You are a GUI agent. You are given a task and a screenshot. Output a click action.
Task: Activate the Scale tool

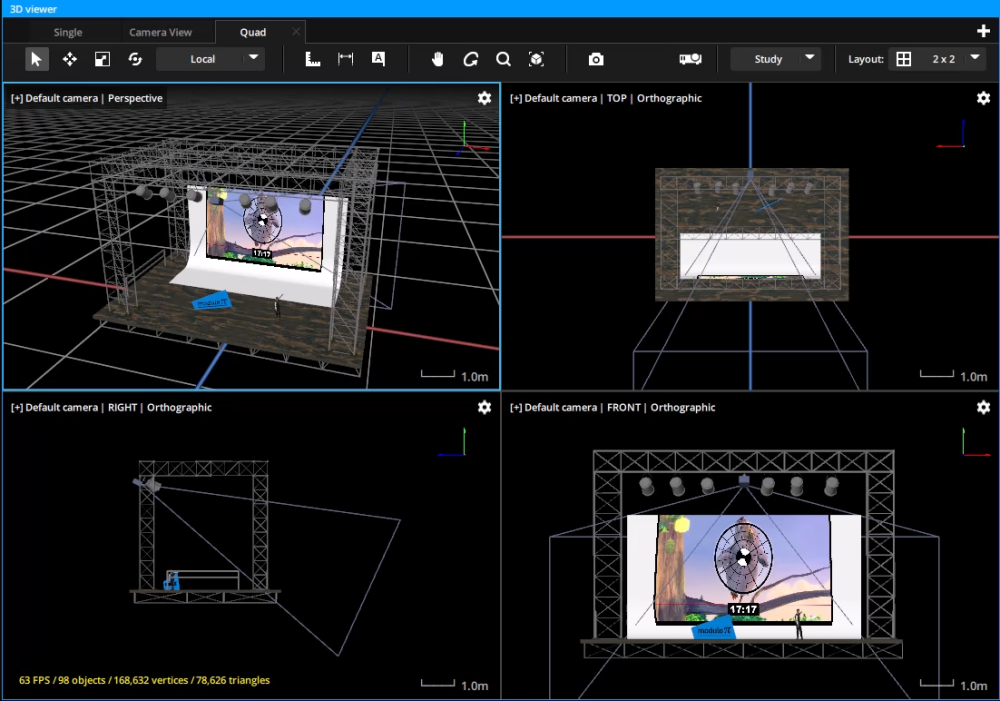102,58
